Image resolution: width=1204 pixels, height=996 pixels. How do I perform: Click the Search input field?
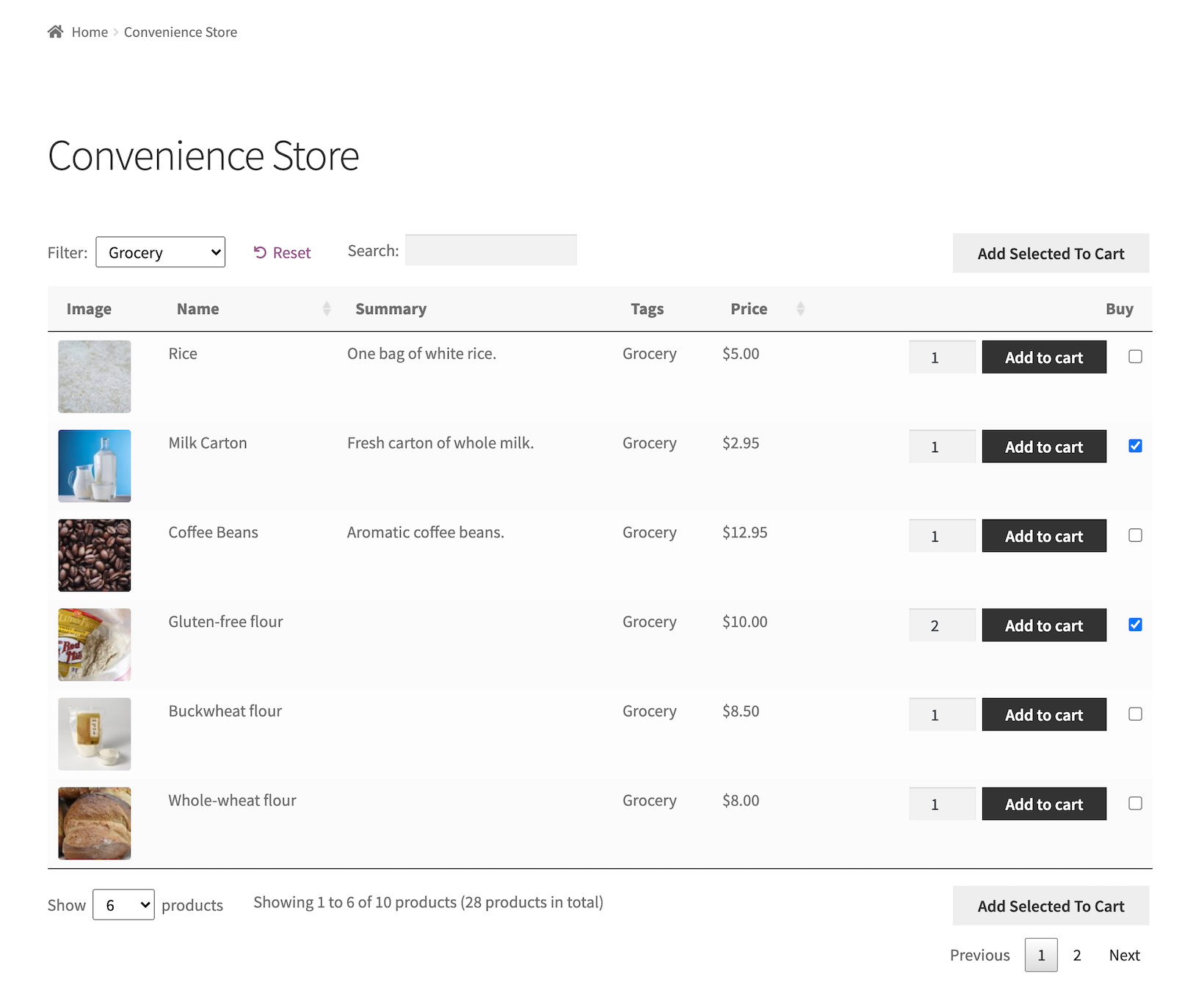click(490, 250)
